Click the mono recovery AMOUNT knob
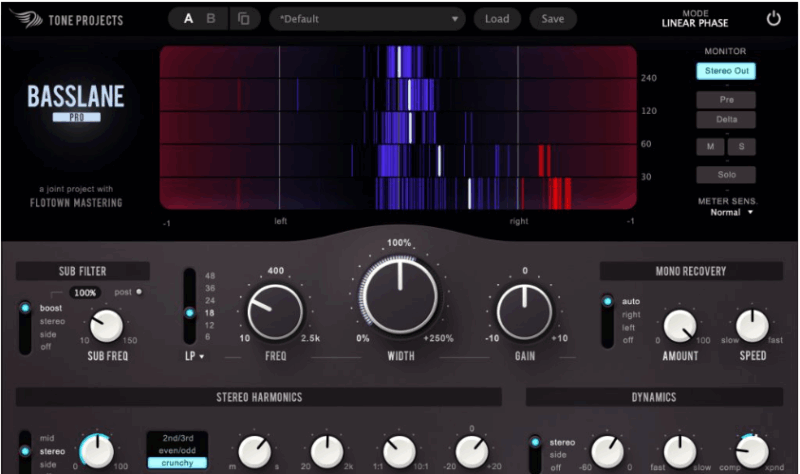The image size is (800, 474). (x=680, y=327)
